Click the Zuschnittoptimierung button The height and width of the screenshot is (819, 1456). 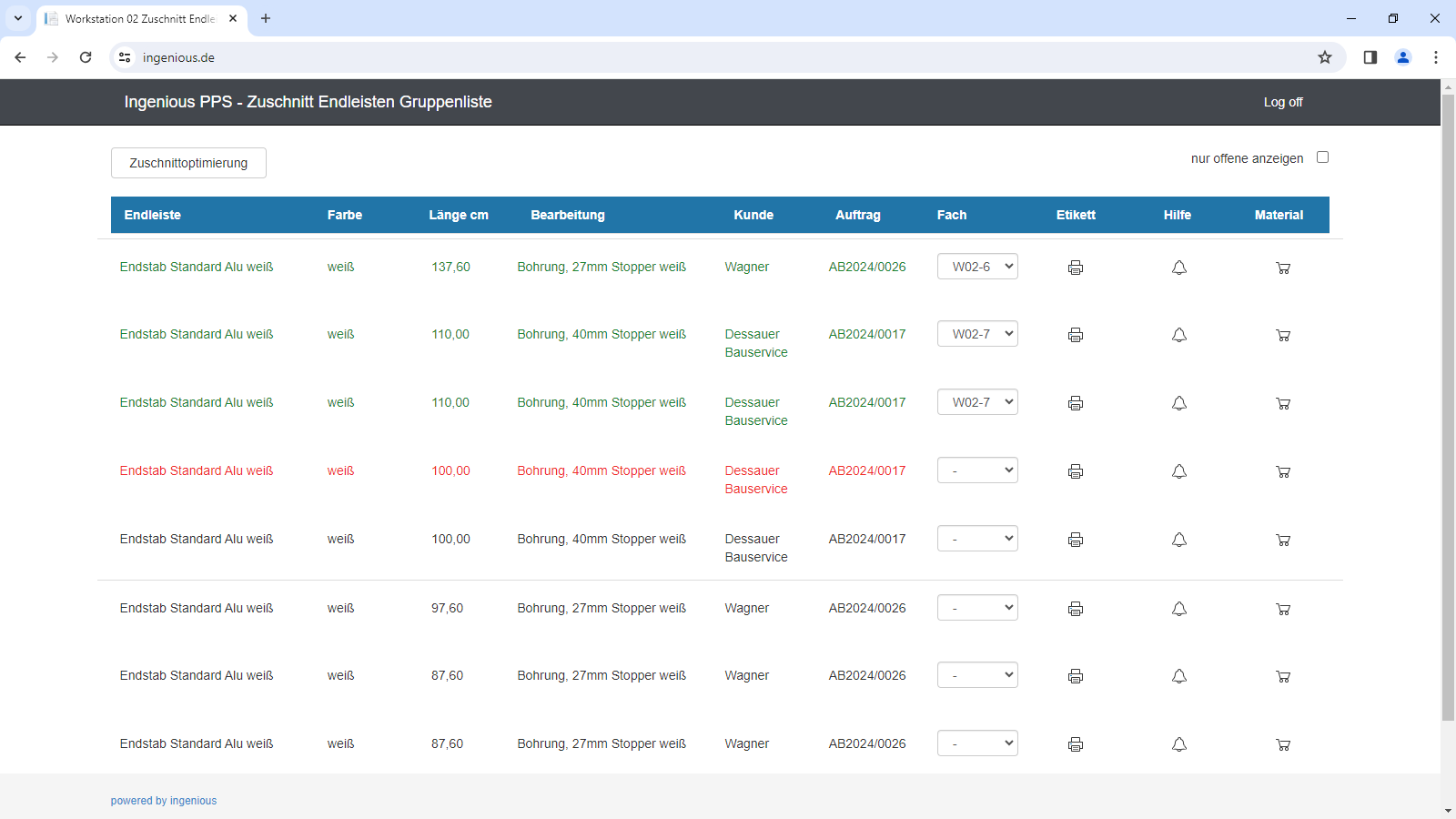(x=188, y=163)
